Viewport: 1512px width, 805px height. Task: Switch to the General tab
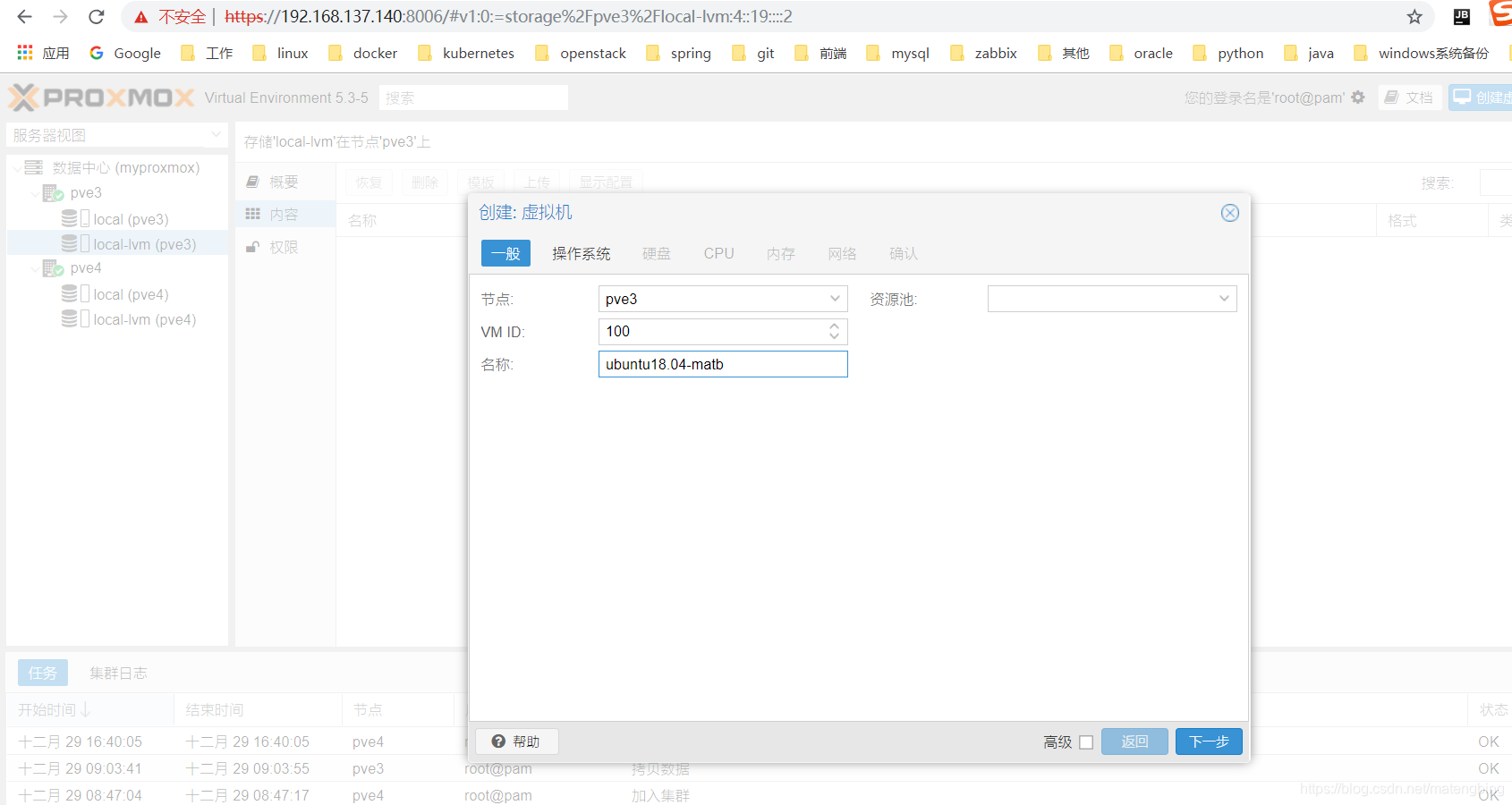pos(505,253)
